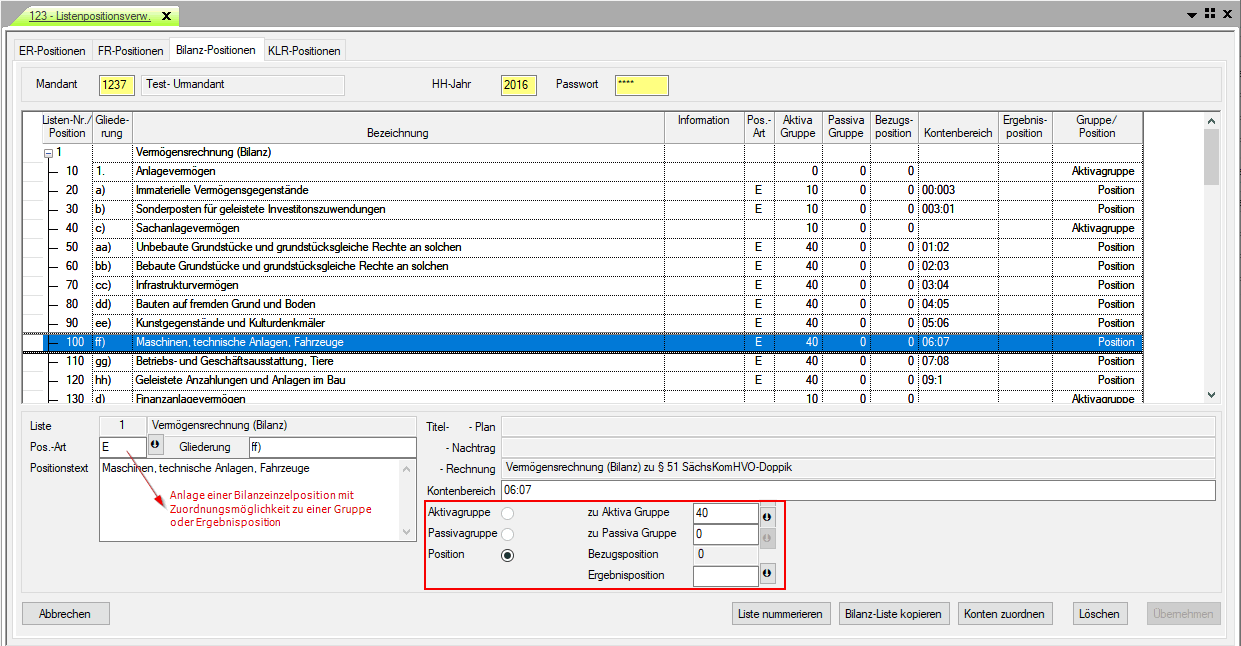Open the window list dropdown arrow at top right

pyautogui.click(x=1192, y=15)
